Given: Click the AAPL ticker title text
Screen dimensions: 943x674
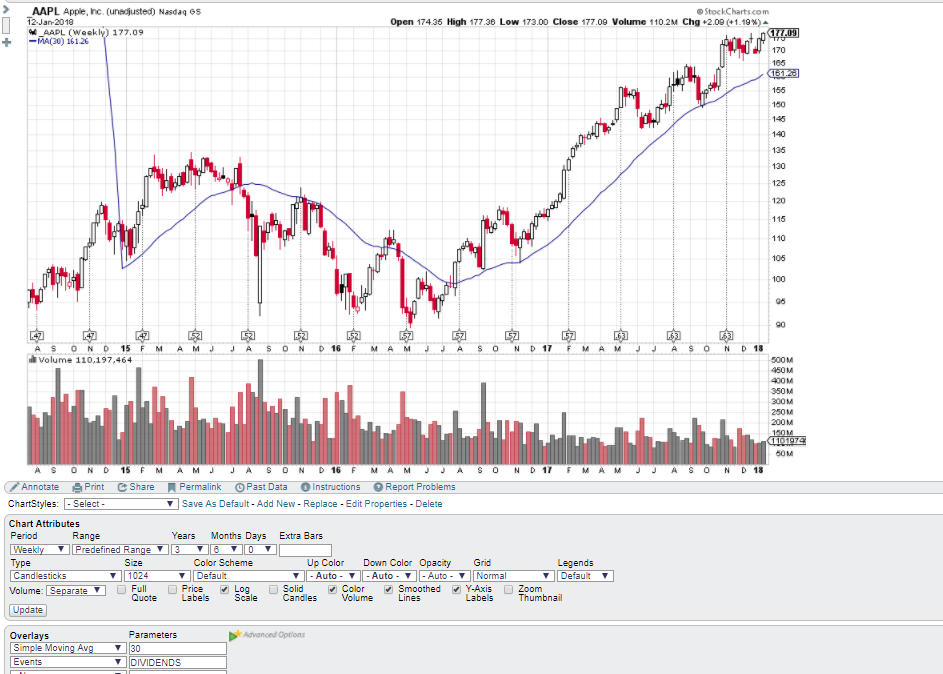Looking at the screenshot, I should coord(46,11).
